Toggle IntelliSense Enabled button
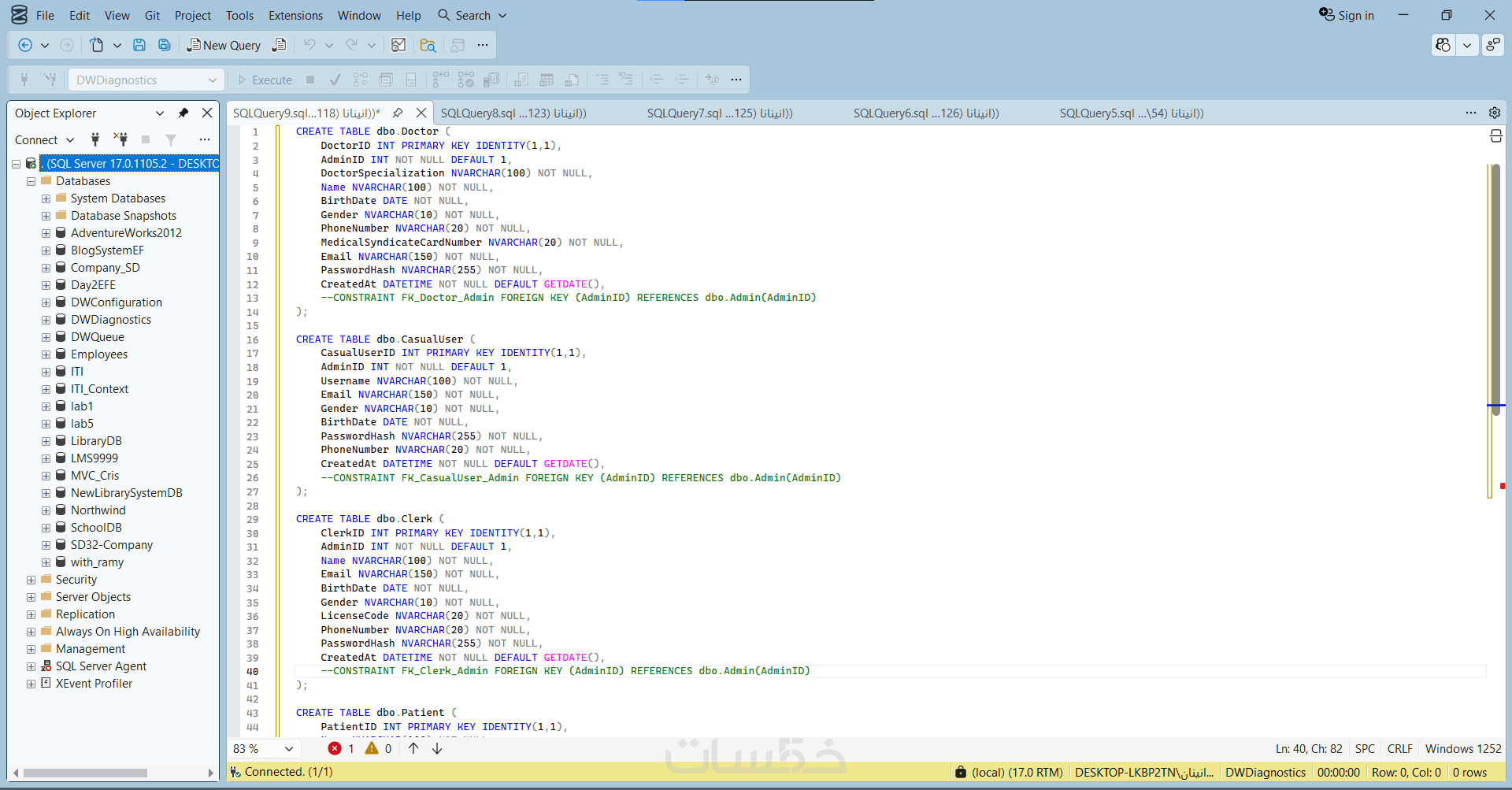Viewport: 1512px width, 790px height. (x=411, y=80)
